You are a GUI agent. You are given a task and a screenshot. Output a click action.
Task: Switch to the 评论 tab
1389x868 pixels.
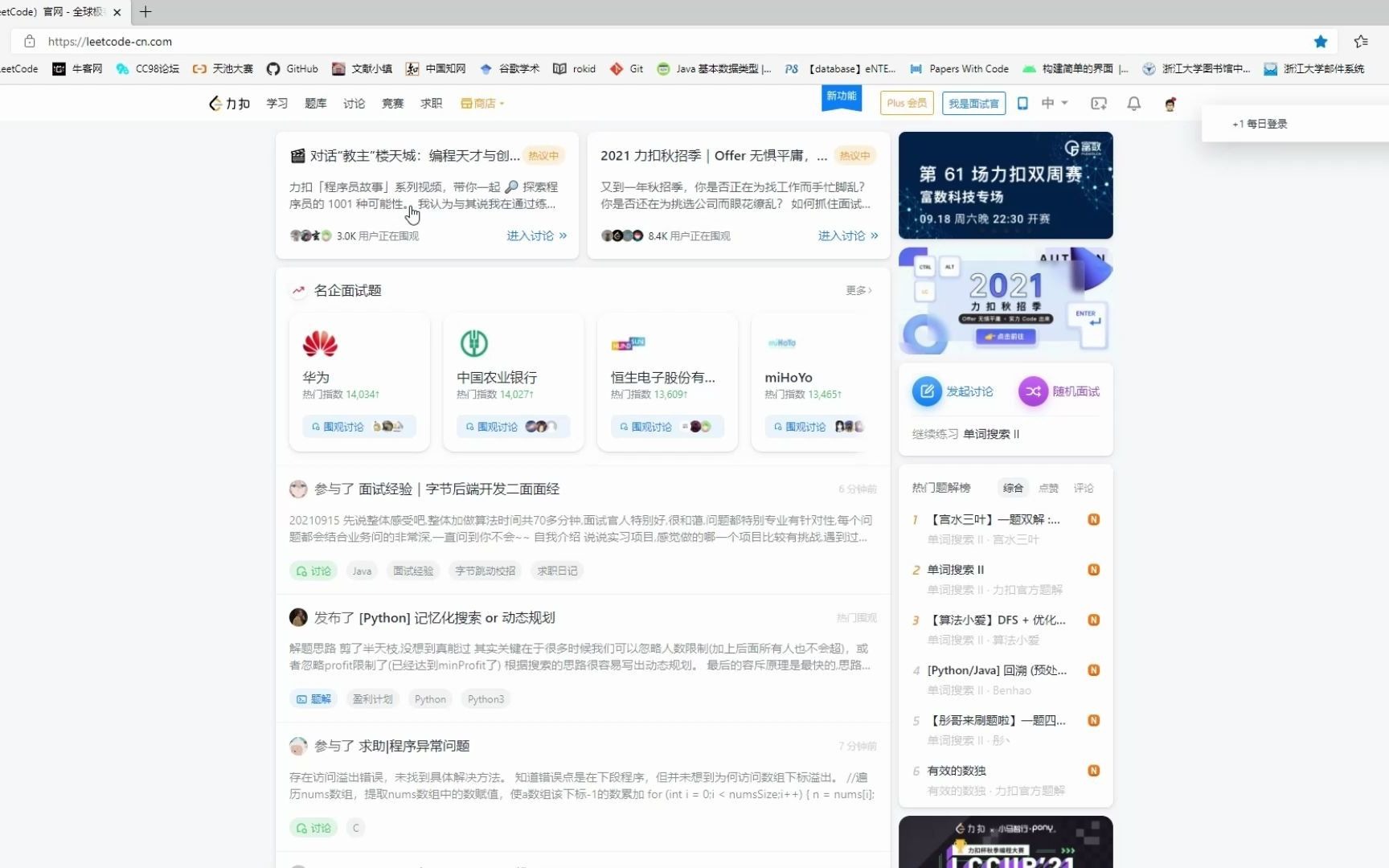[1084, 488]
